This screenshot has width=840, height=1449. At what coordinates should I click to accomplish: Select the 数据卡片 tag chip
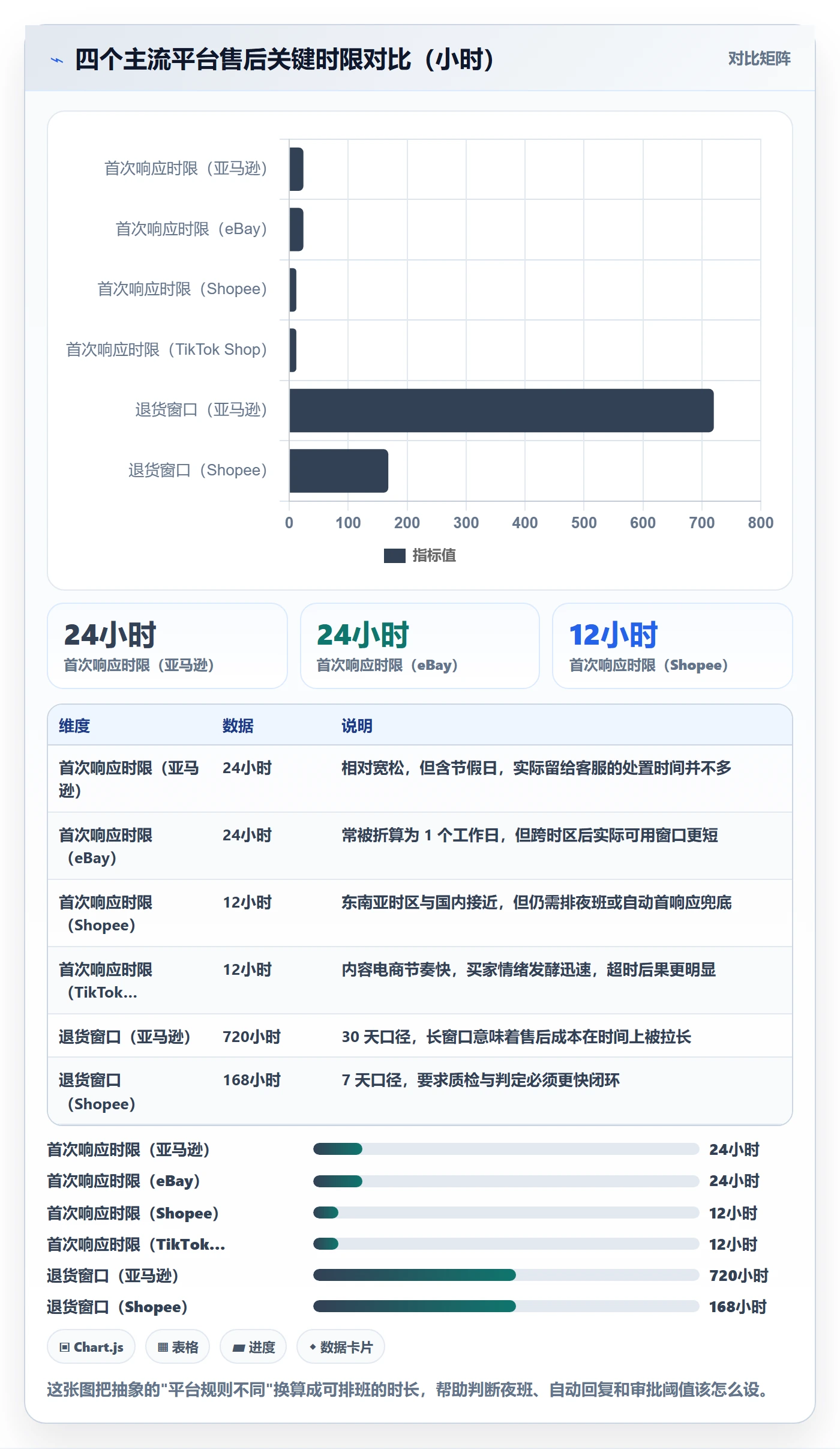(341, 1347)
